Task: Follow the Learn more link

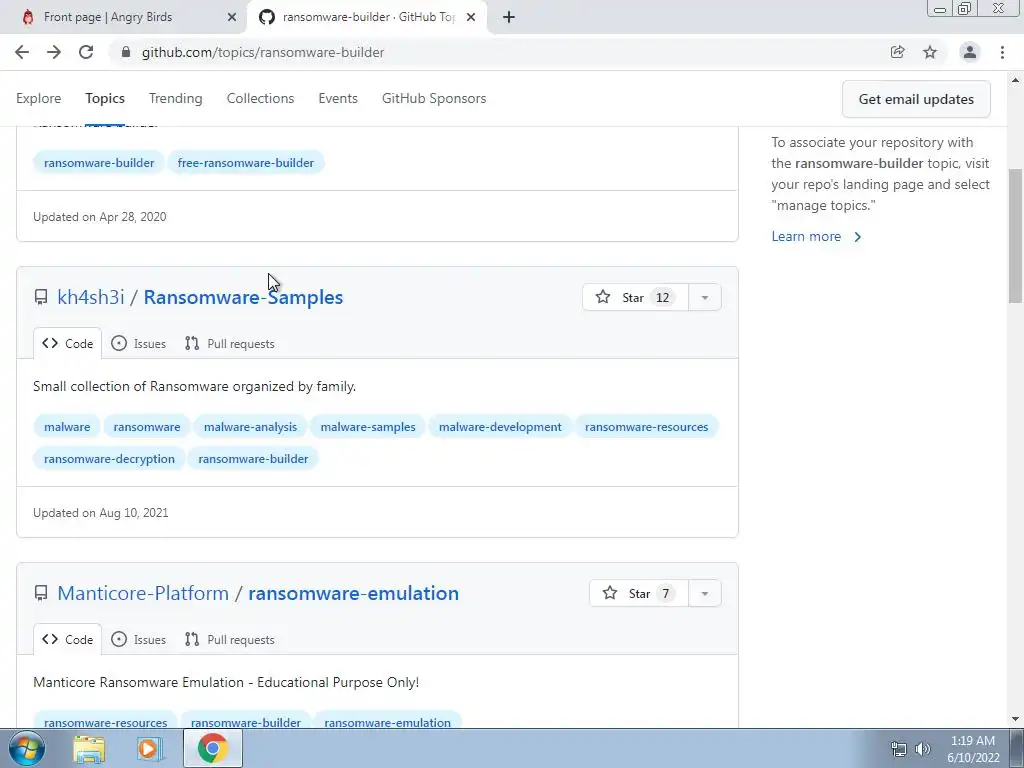Action: (x=816, y=236)
